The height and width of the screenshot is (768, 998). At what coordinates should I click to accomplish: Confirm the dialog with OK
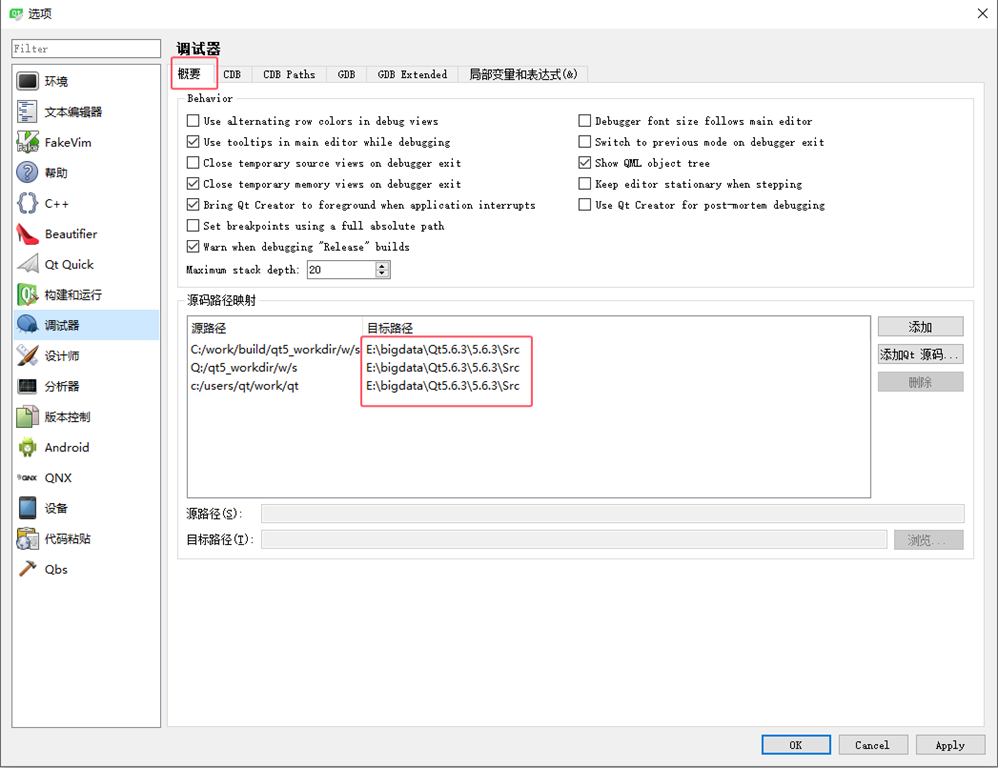(x=796, y=745)
